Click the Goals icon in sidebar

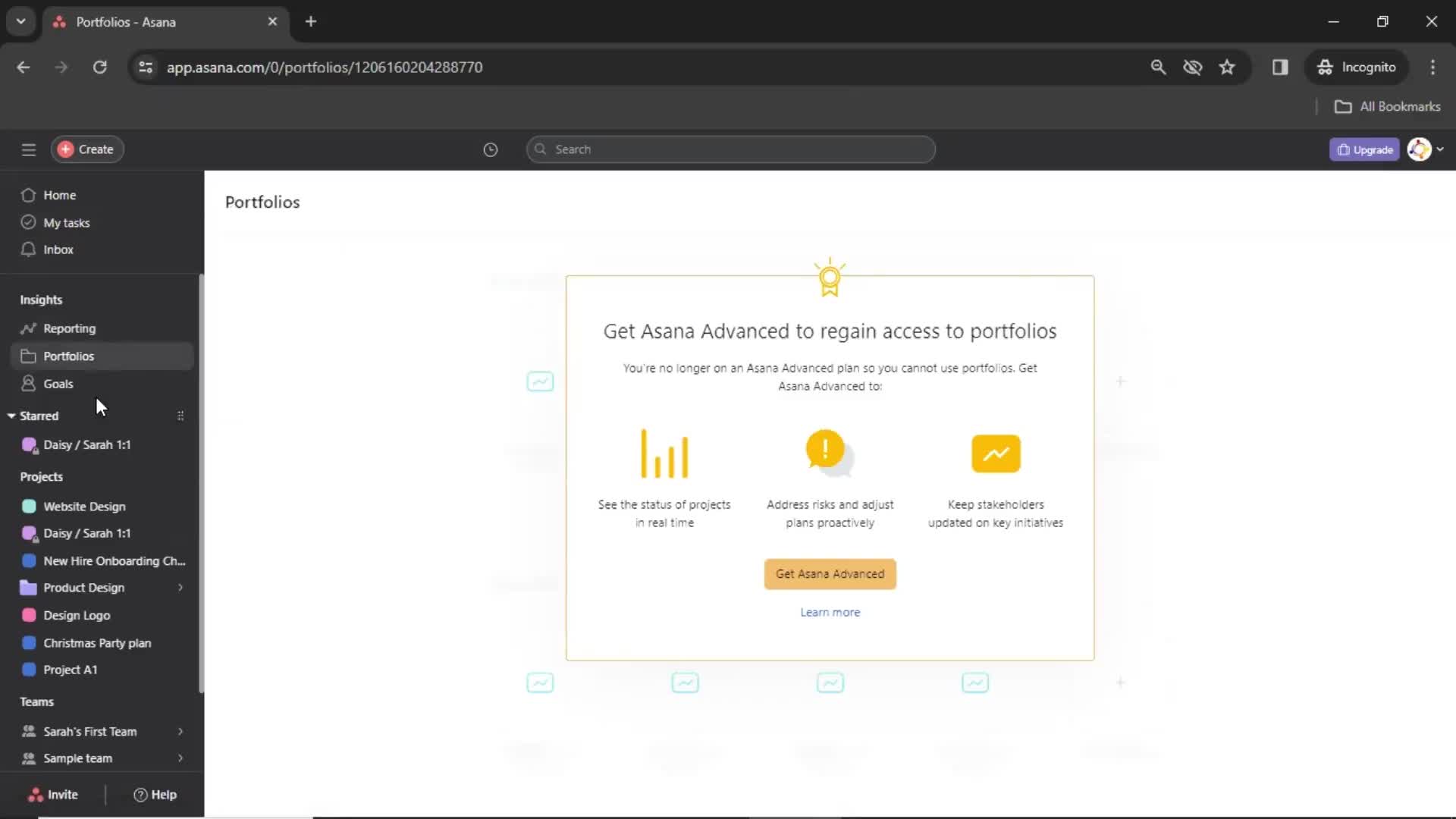point(28,384)
